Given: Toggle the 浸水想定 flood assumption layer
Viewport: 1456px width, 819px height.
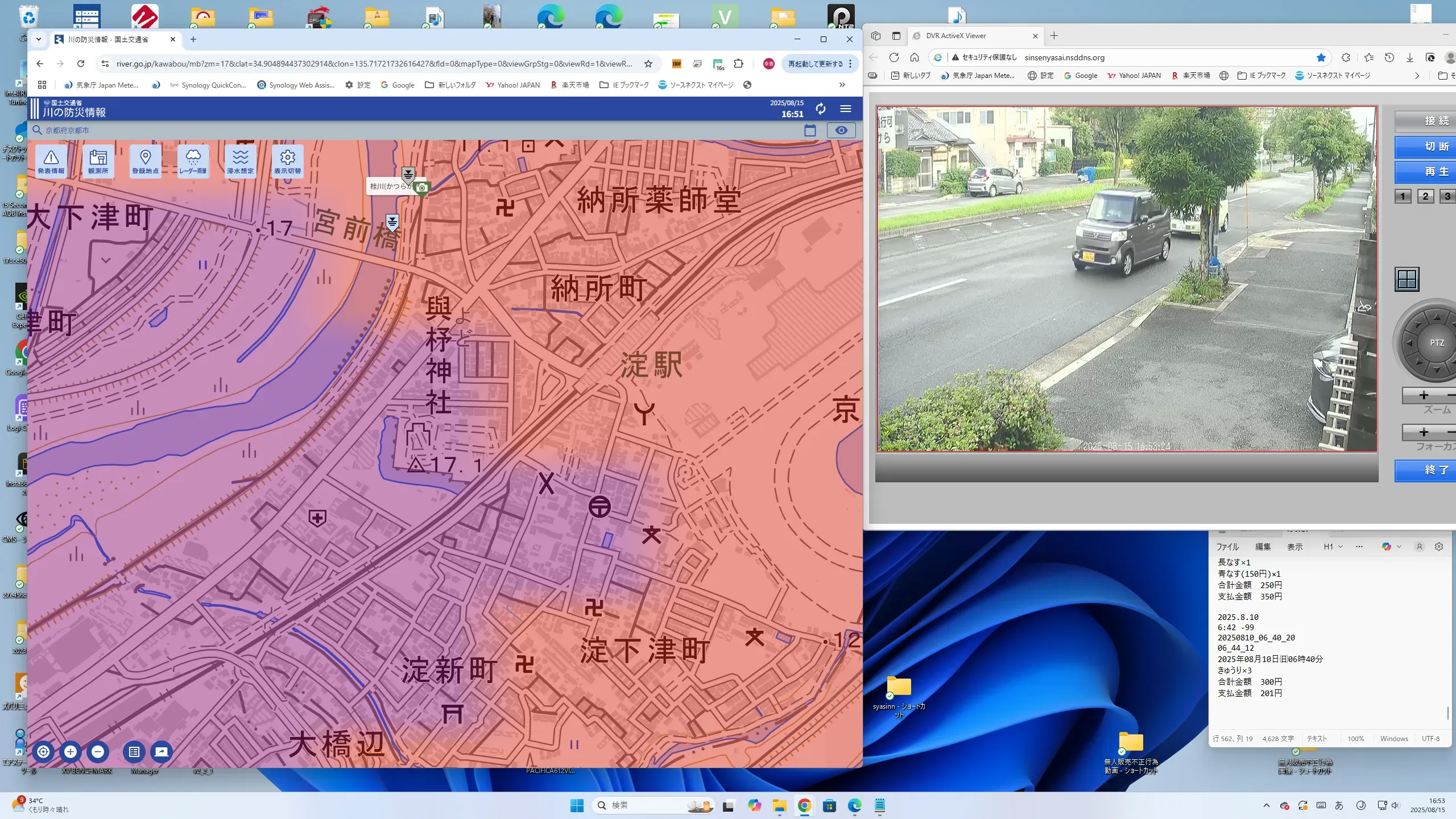Looking at the screenshot, I should 240,161.
